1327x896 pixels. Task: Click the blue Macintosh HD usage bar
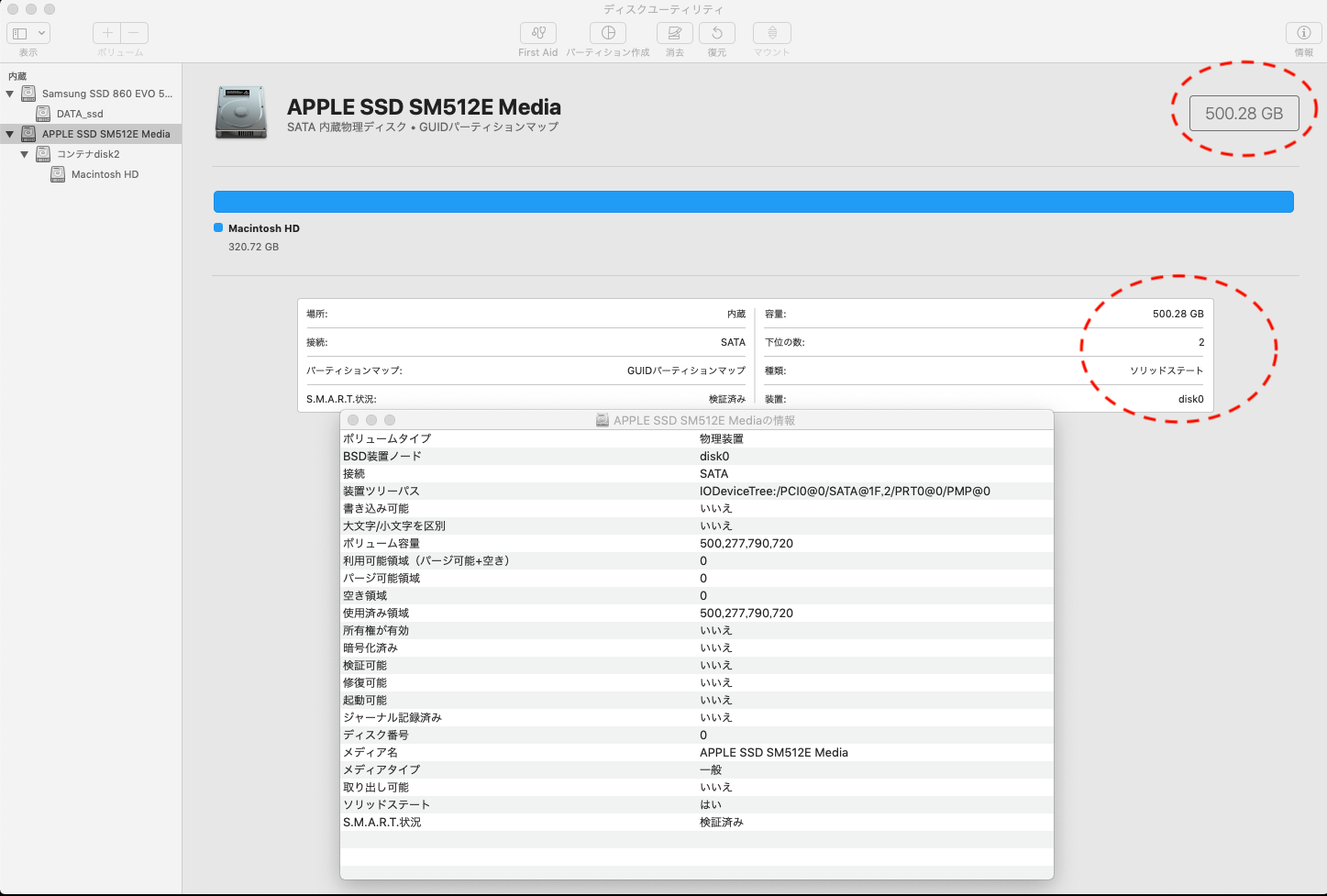(x=753, y=202)
